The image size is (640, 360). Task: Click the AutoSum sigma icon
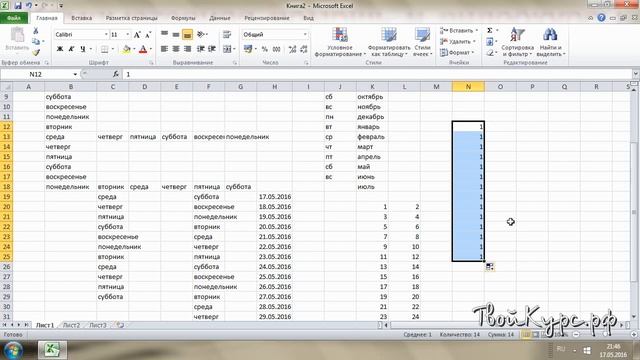490,31
